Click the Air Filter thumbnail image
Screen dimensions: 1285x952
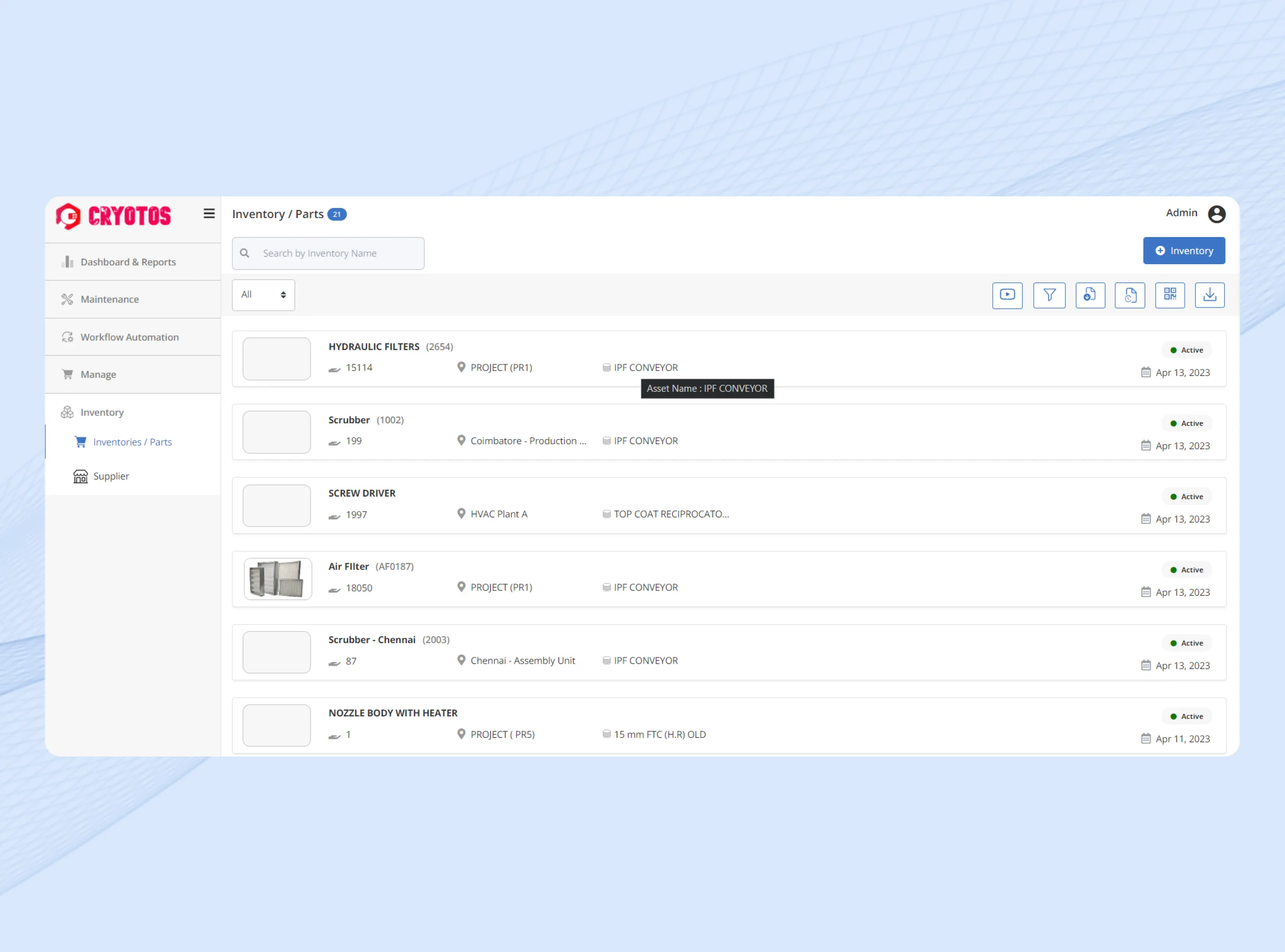[277, 578]
